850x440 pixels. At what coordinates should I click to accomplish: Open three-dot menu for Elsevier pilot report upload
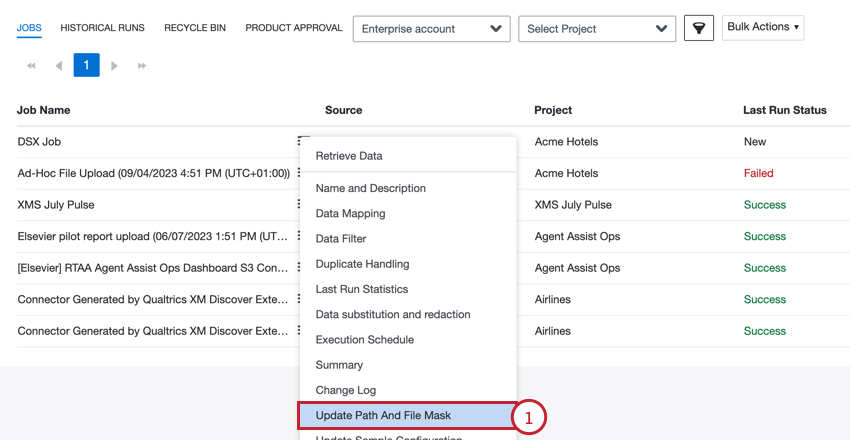pyautogui.click(x=299, y=237)
